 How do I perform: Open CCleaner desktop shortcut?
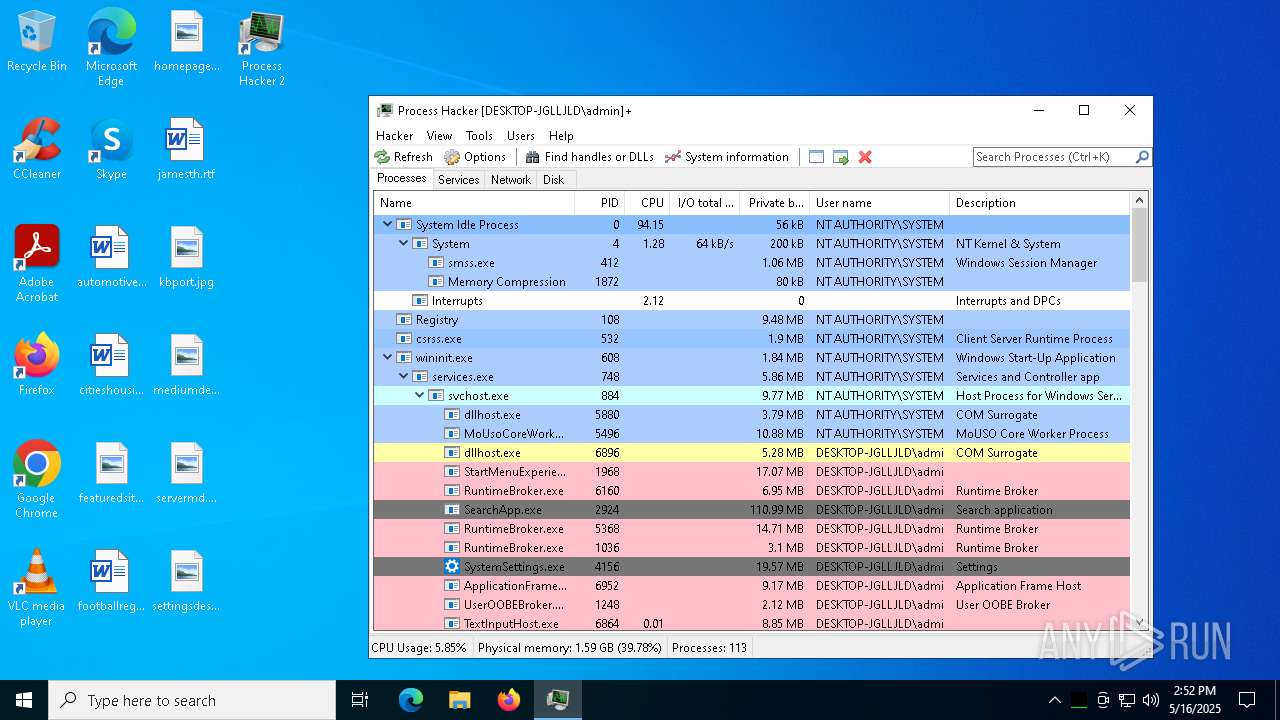tap(37, 149)
